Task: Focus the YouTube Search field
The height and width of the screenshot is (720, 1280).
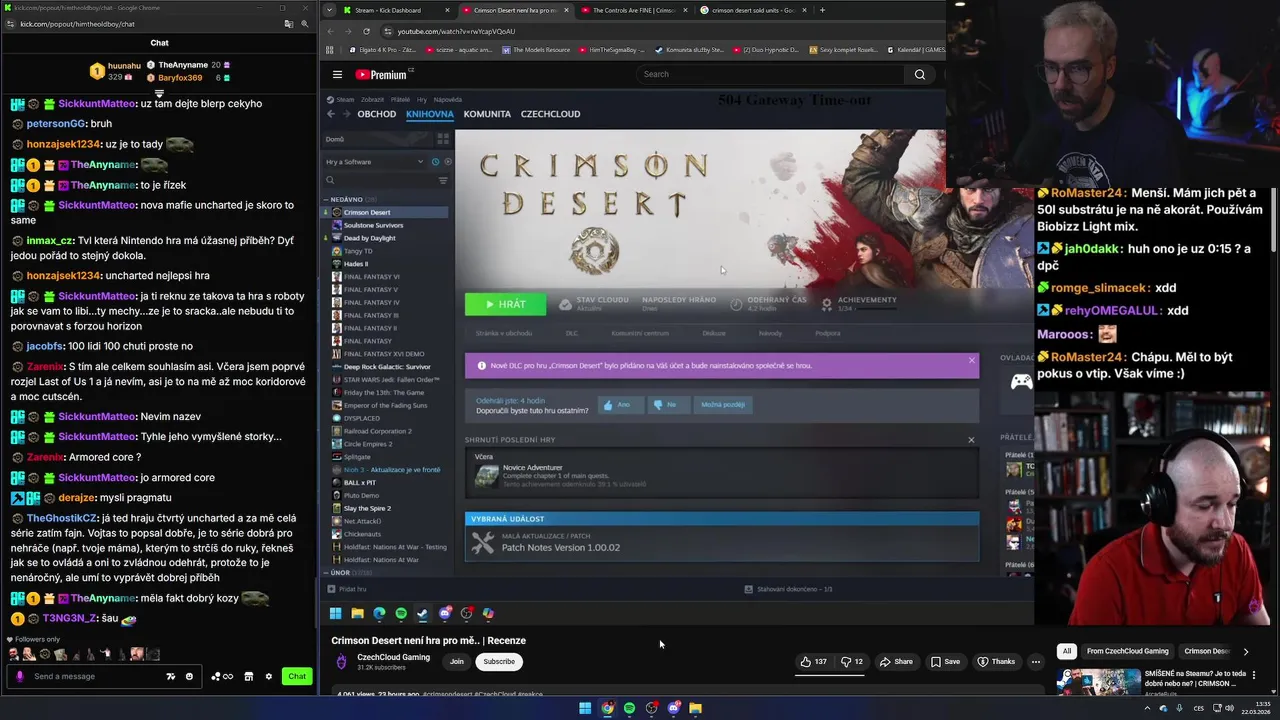Action: 770,74
